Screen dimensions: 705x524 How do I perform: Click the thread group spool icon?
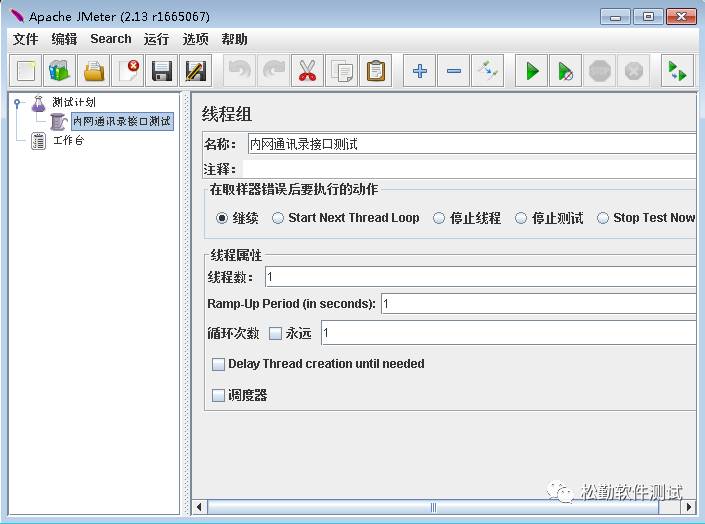click(x=59, y=121)
